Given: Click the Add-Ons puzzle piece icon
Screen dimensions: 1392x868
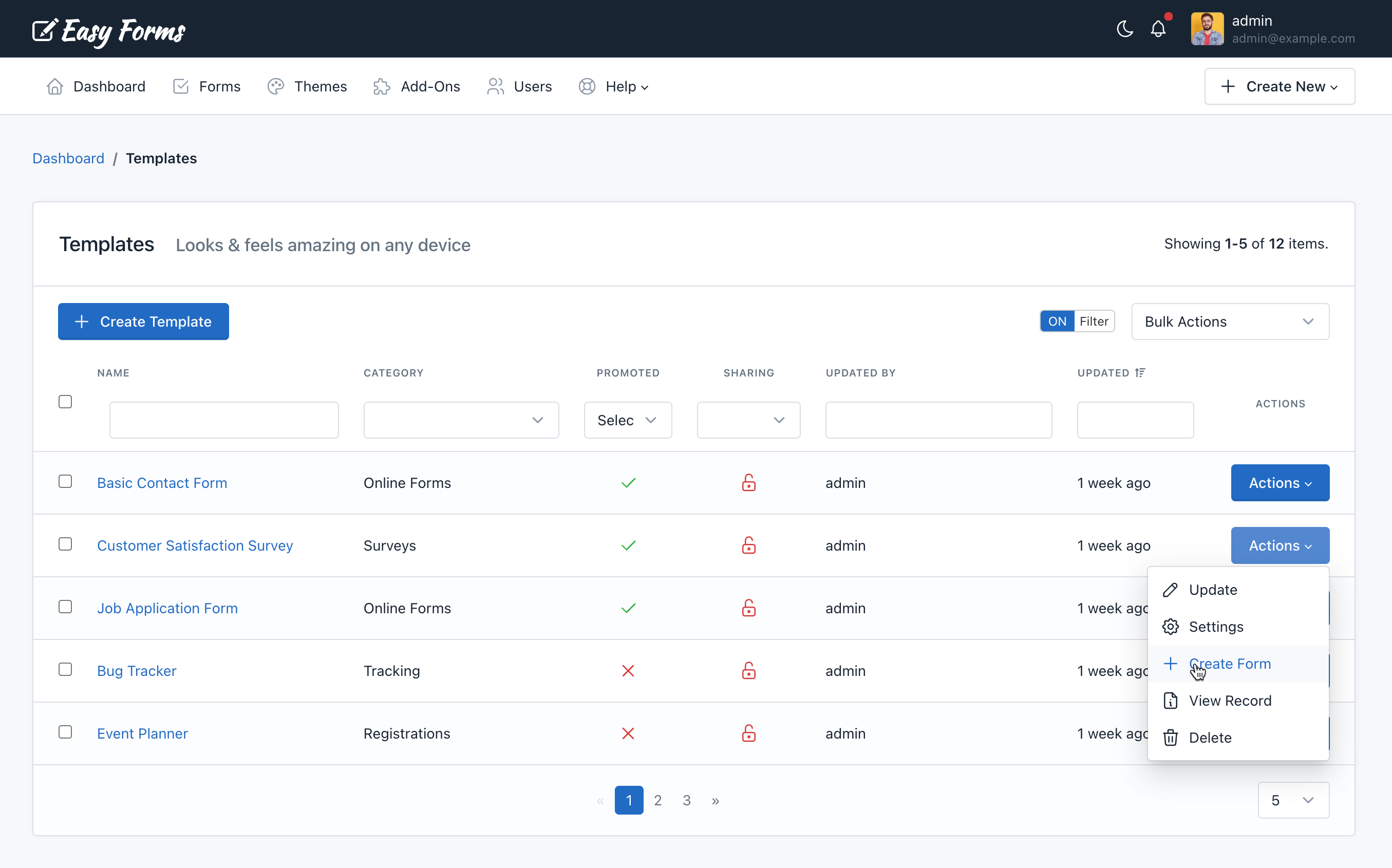Looking at the screenshot, I should [382, 86].
